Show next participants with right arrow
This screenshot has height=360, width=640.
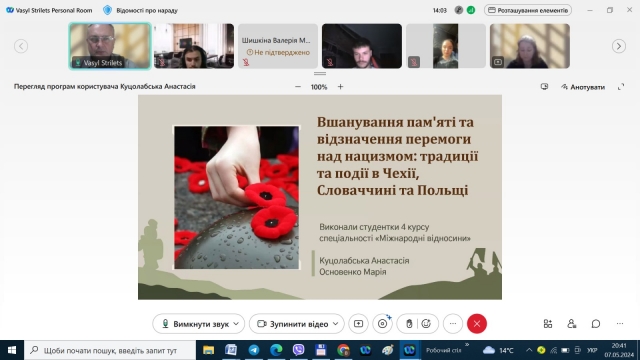(619, 46)
